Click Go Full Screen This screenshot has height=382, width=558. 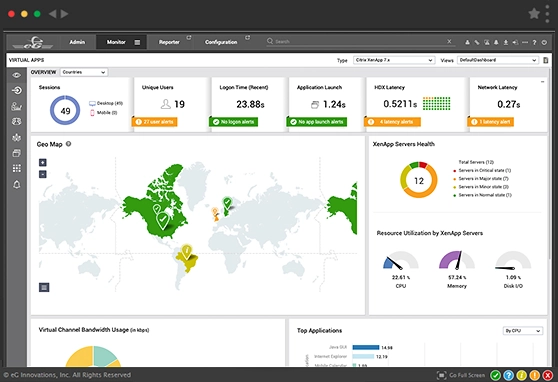coord(461,375)
